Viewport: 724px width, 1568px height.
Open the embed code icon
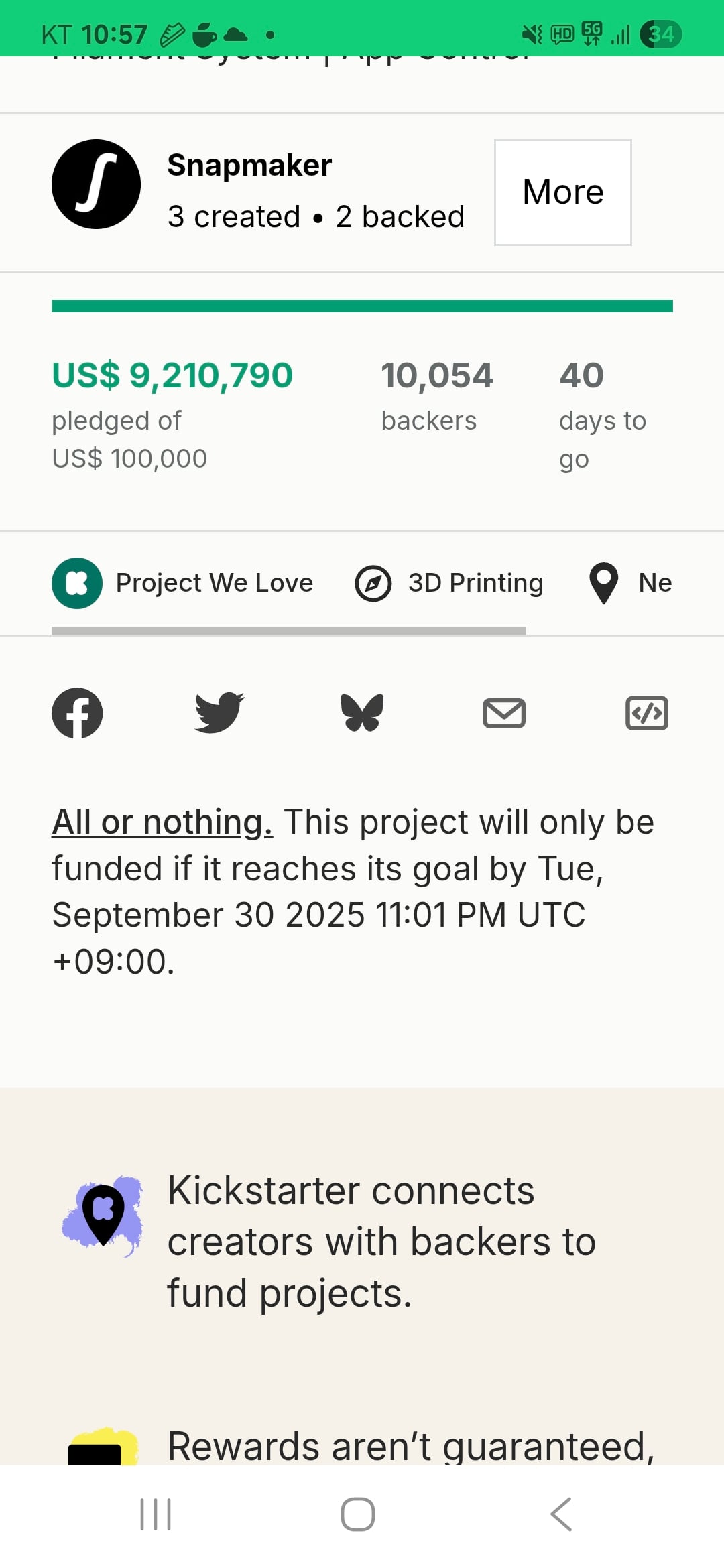pyautogui.click(x=647, y=713)
